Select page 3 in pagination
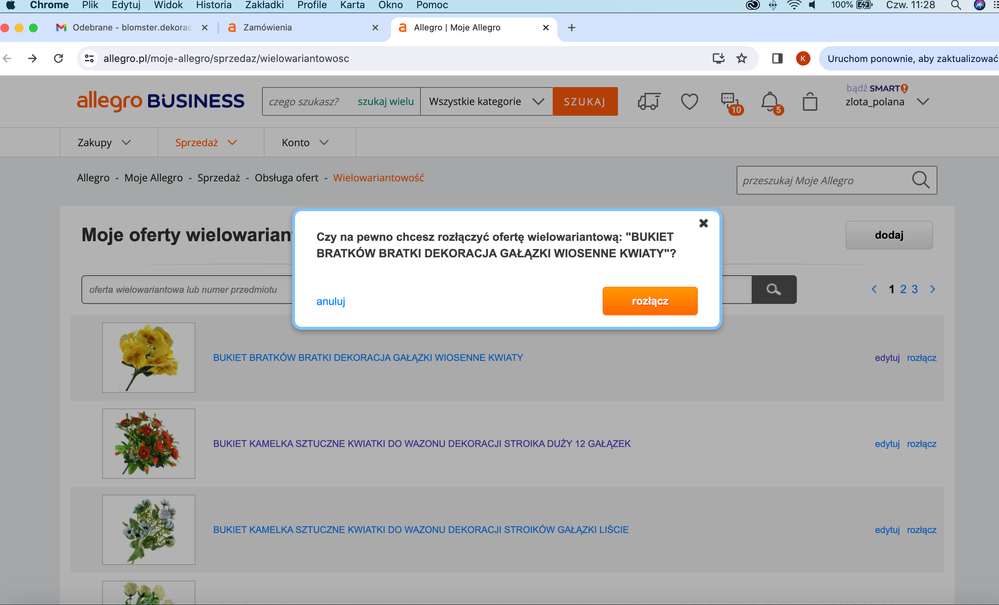 [x=914, y=289]
